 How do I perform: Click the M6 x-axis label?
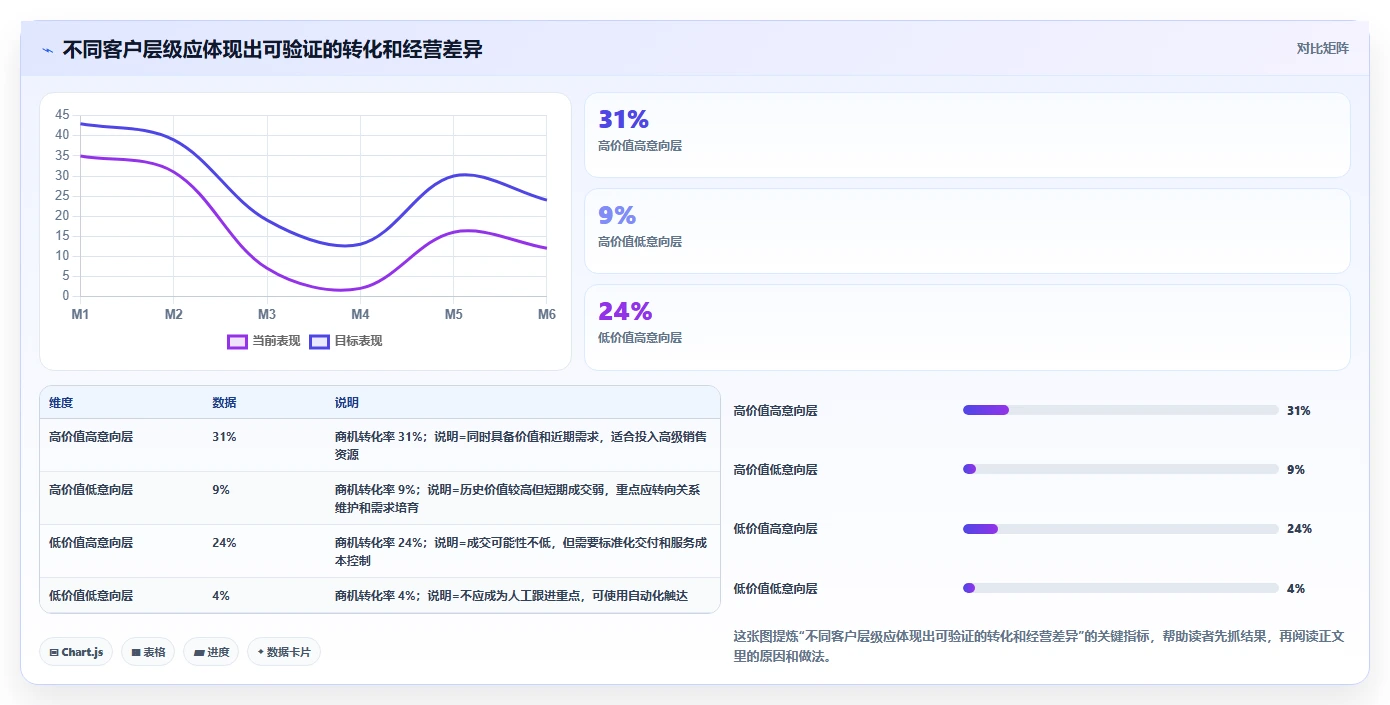coord(547,314)
